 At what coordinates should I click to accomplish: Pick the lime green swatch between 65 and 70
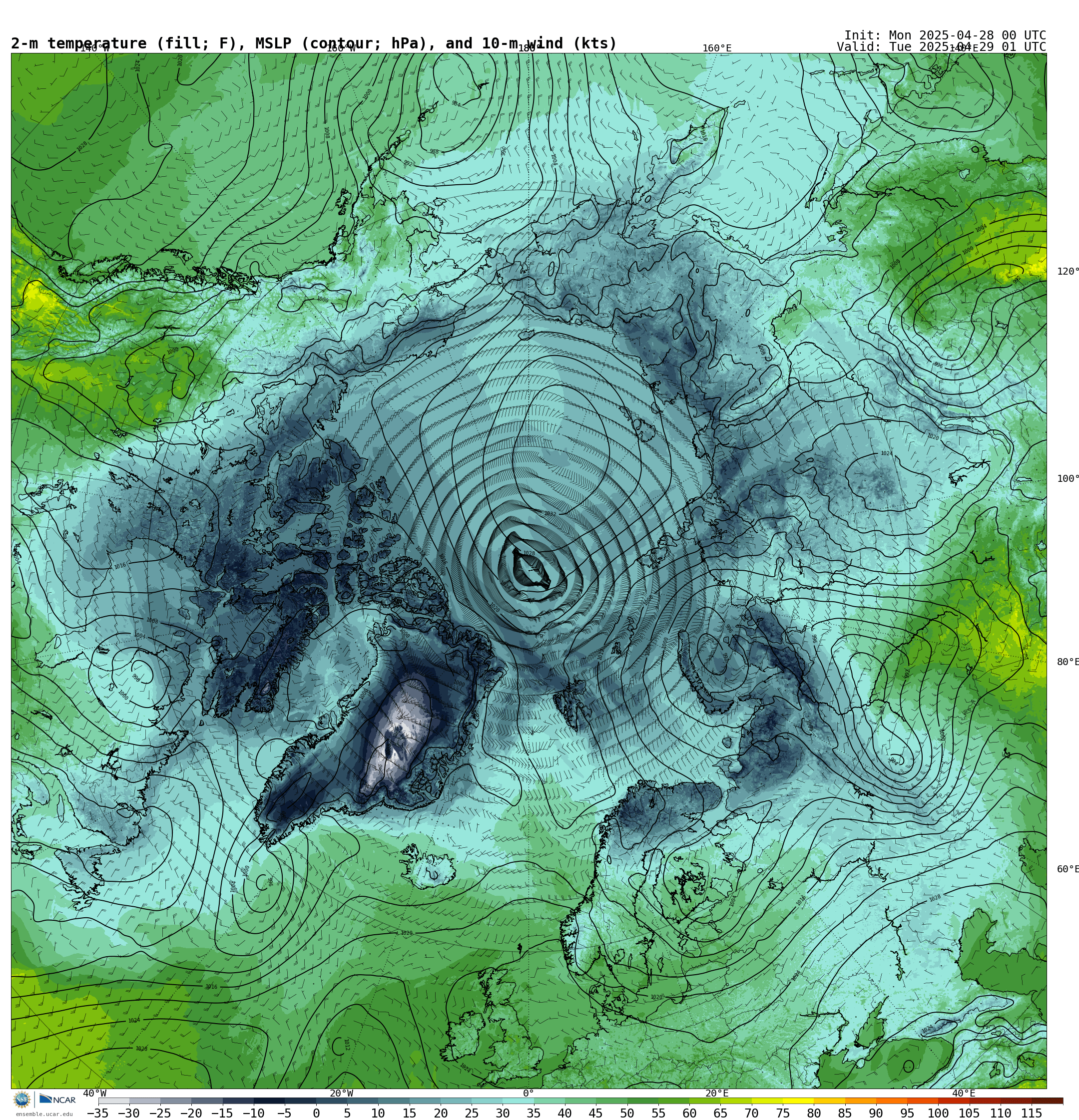[736, 1101]
